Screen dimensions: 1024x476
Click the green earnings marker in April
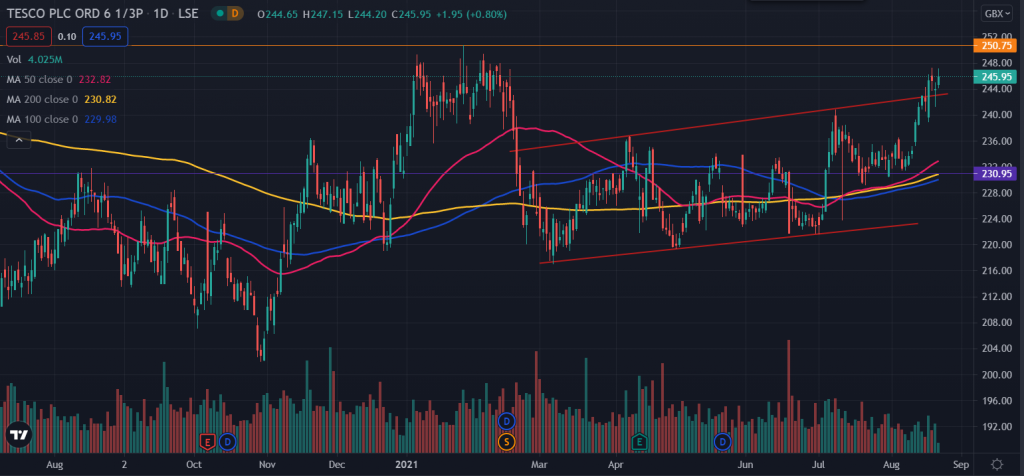639,442
